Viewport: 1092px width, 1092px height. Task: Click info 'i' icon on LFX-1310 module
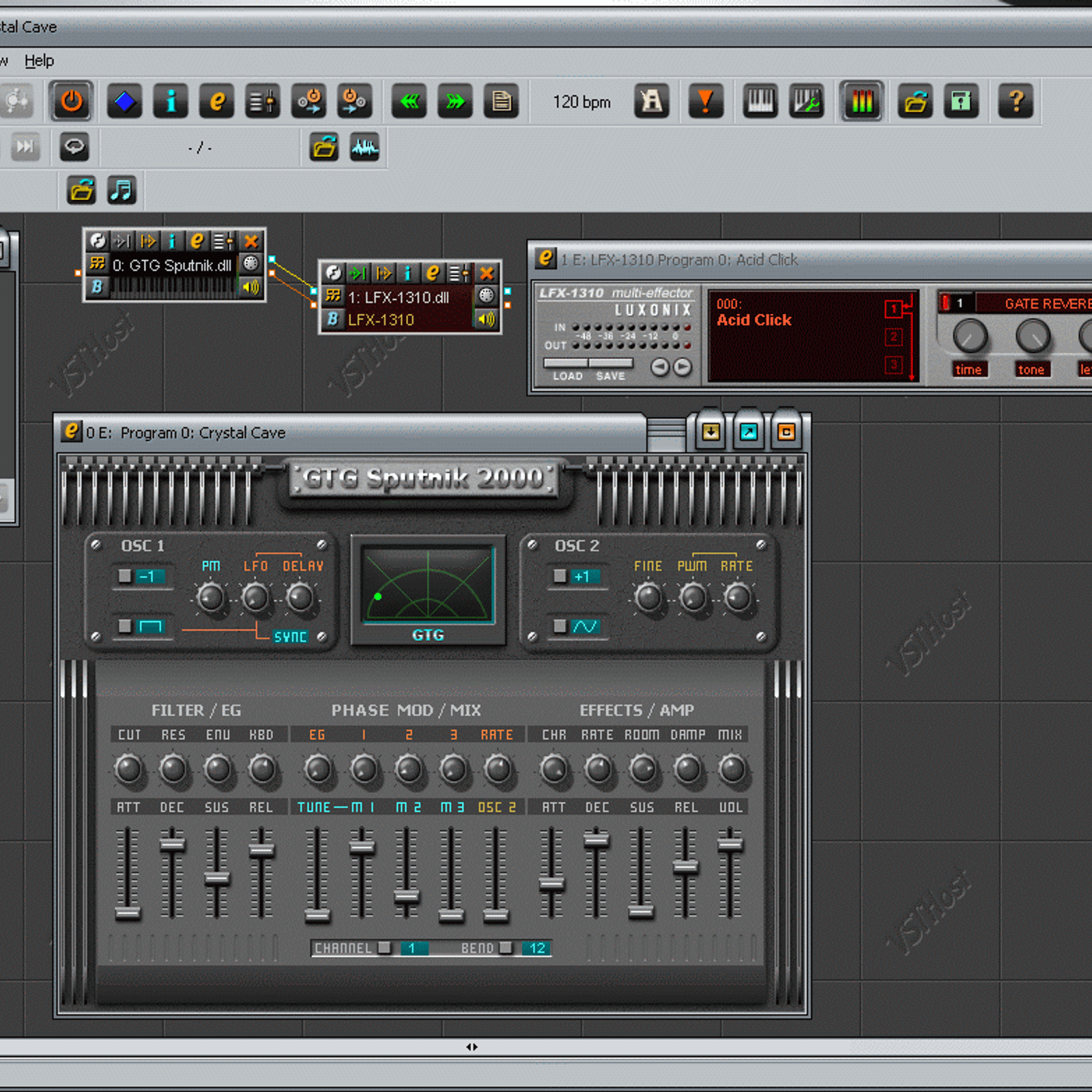point(407,274)
